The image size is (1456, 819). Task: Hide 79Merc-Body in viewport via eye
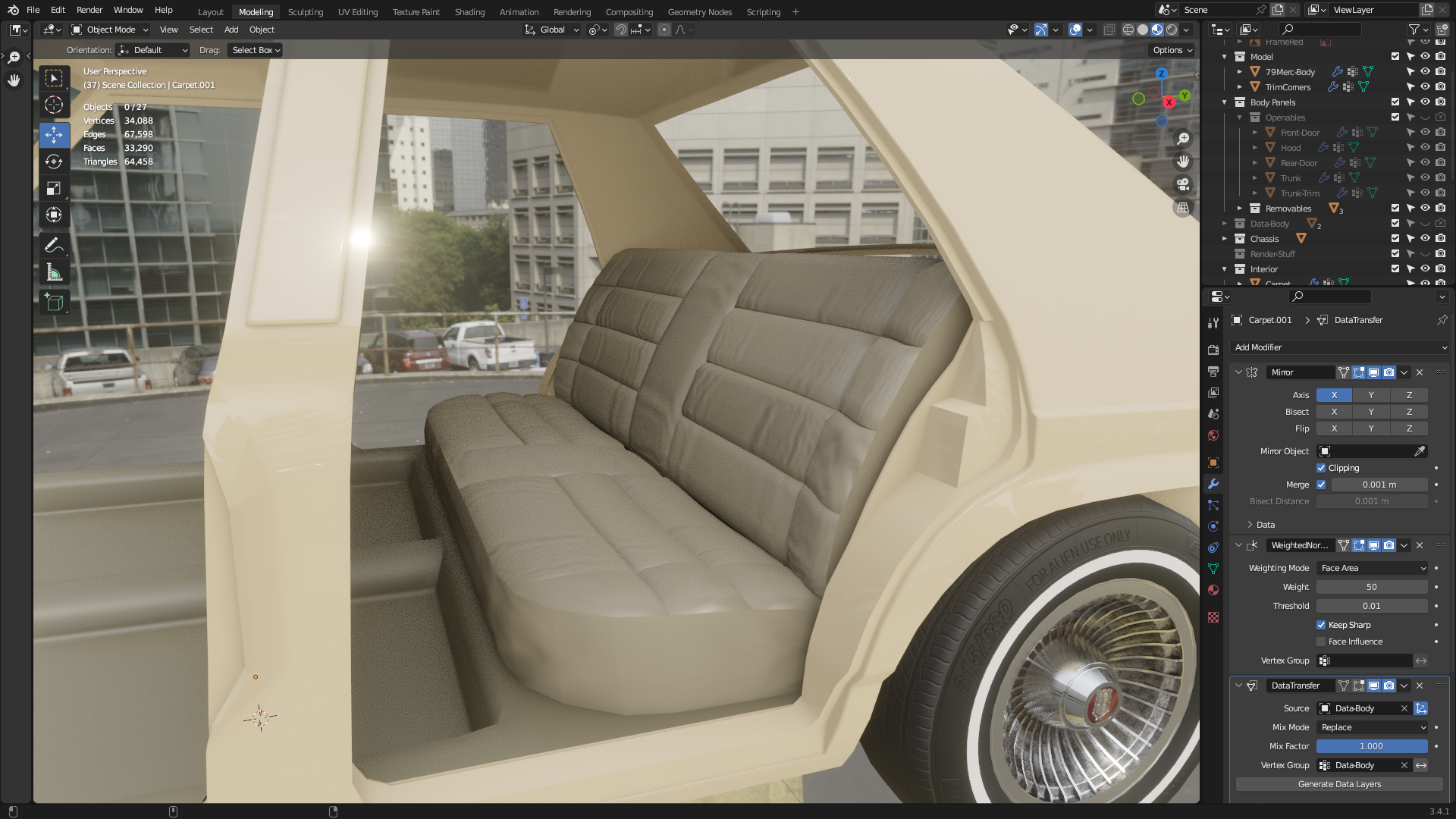pyautogui.click(x=1425, y=72)
